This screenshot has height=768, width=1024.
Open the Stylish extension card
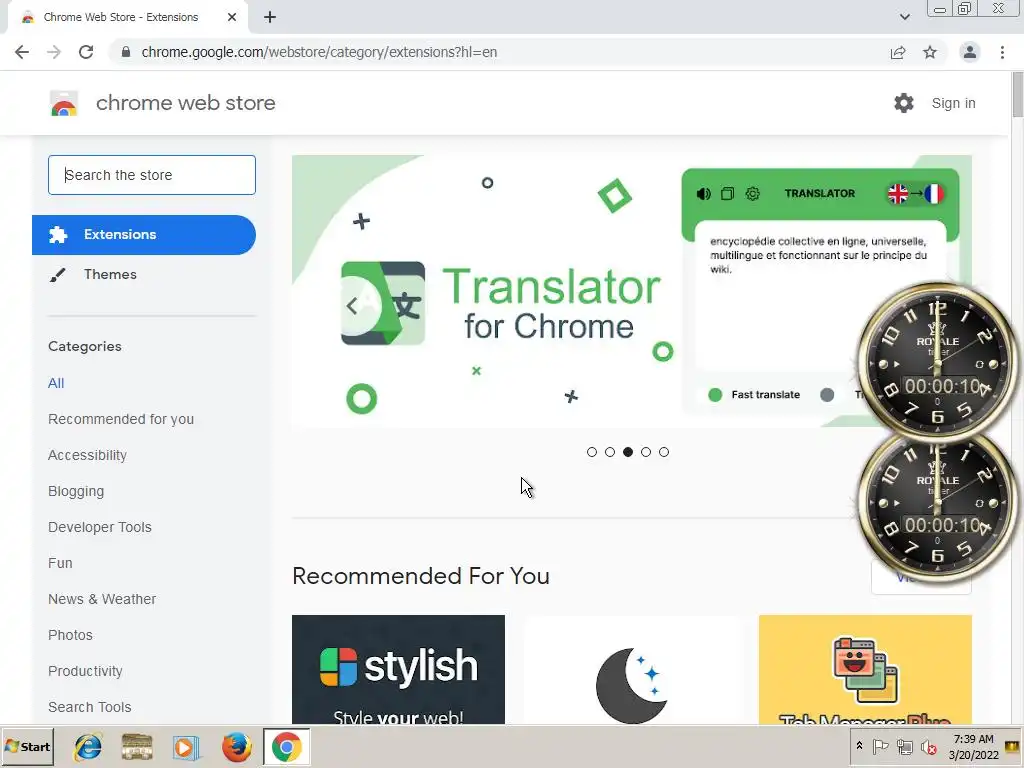(x=398, y=669)
